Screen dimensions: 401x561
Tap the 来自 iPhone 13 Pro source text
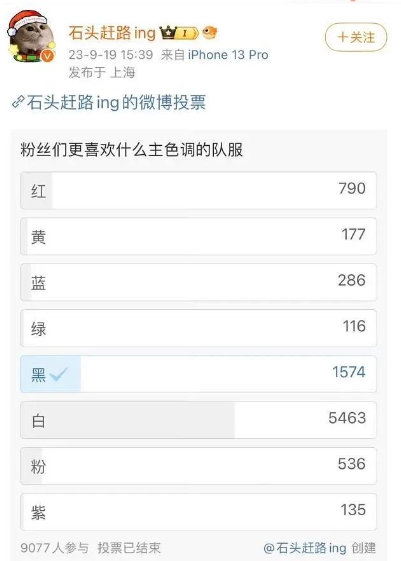pos(214,55)
